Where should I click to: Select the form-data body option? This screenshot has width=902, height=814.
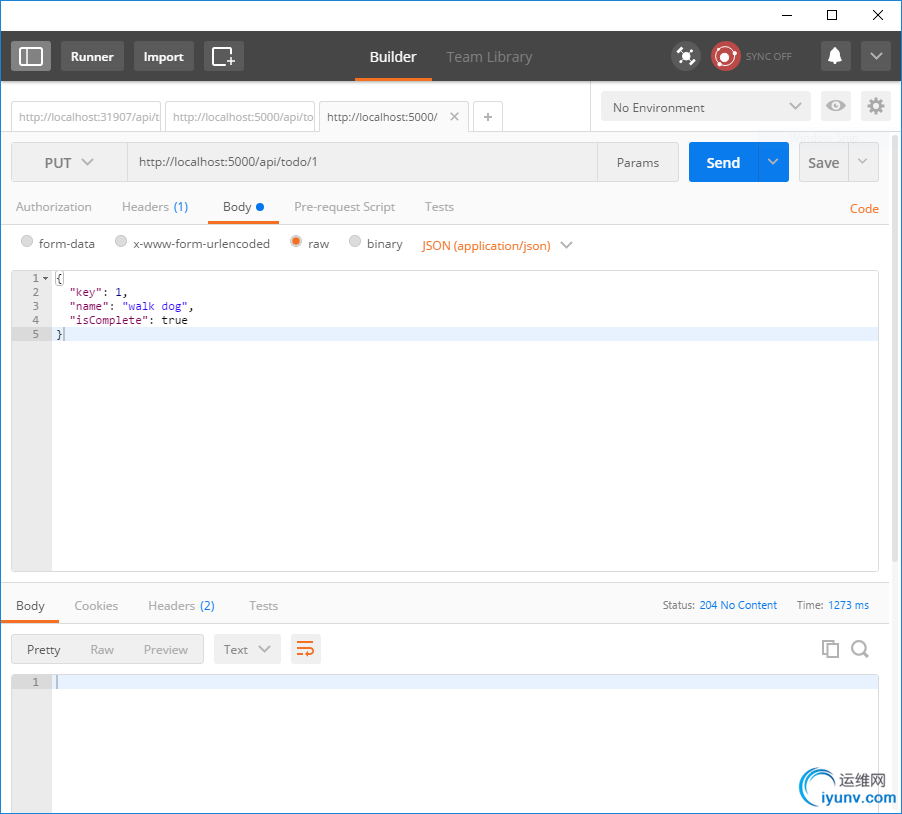coord(27,242)
